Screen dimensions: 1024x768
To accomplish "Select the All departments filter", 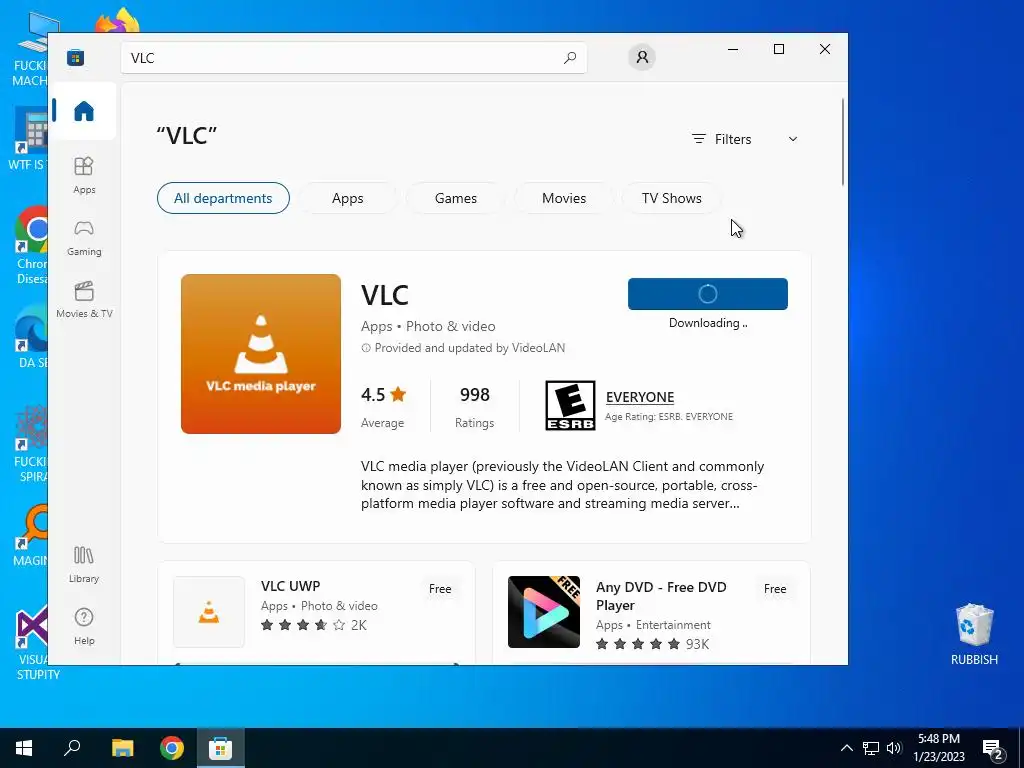I will (x=223, y=198).
